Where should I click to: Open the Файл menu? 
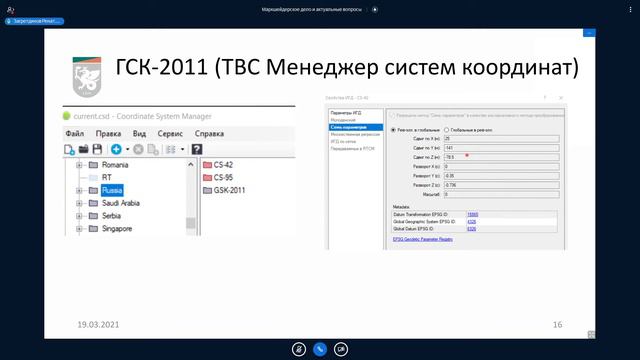pyautogui.click(x=75, y=133)
